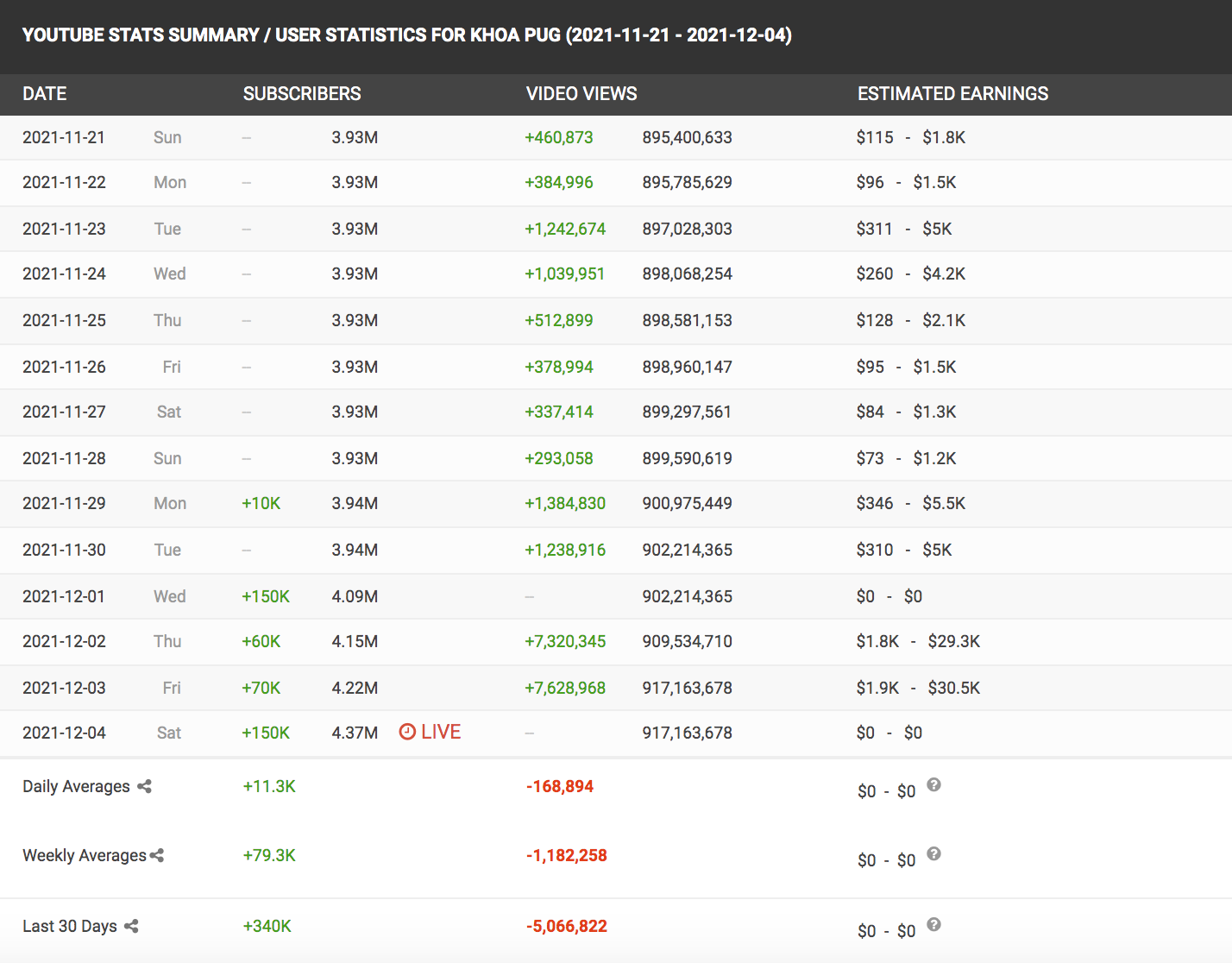Click the ESTIMATED EARNINGS column header
The height and width of the screenshot is (963, 1232).
(952, 94)
